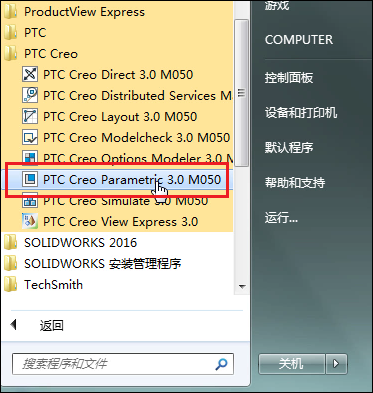The width and height of the screenshot is (373, 393).
Task: Select PTC Creo Direct 3.0 M050 text
Action: [x=118, y=75]
